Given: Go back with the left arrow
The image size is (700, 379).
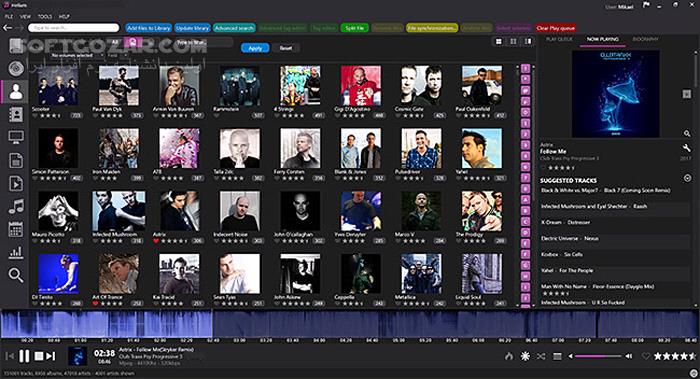Looking at the screenshot, I should (7, 28).
